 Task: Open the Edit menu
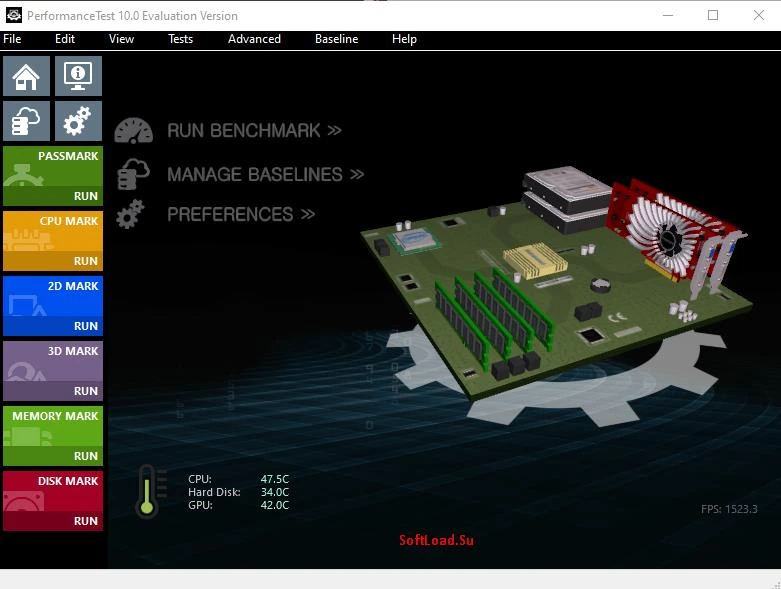65,39
